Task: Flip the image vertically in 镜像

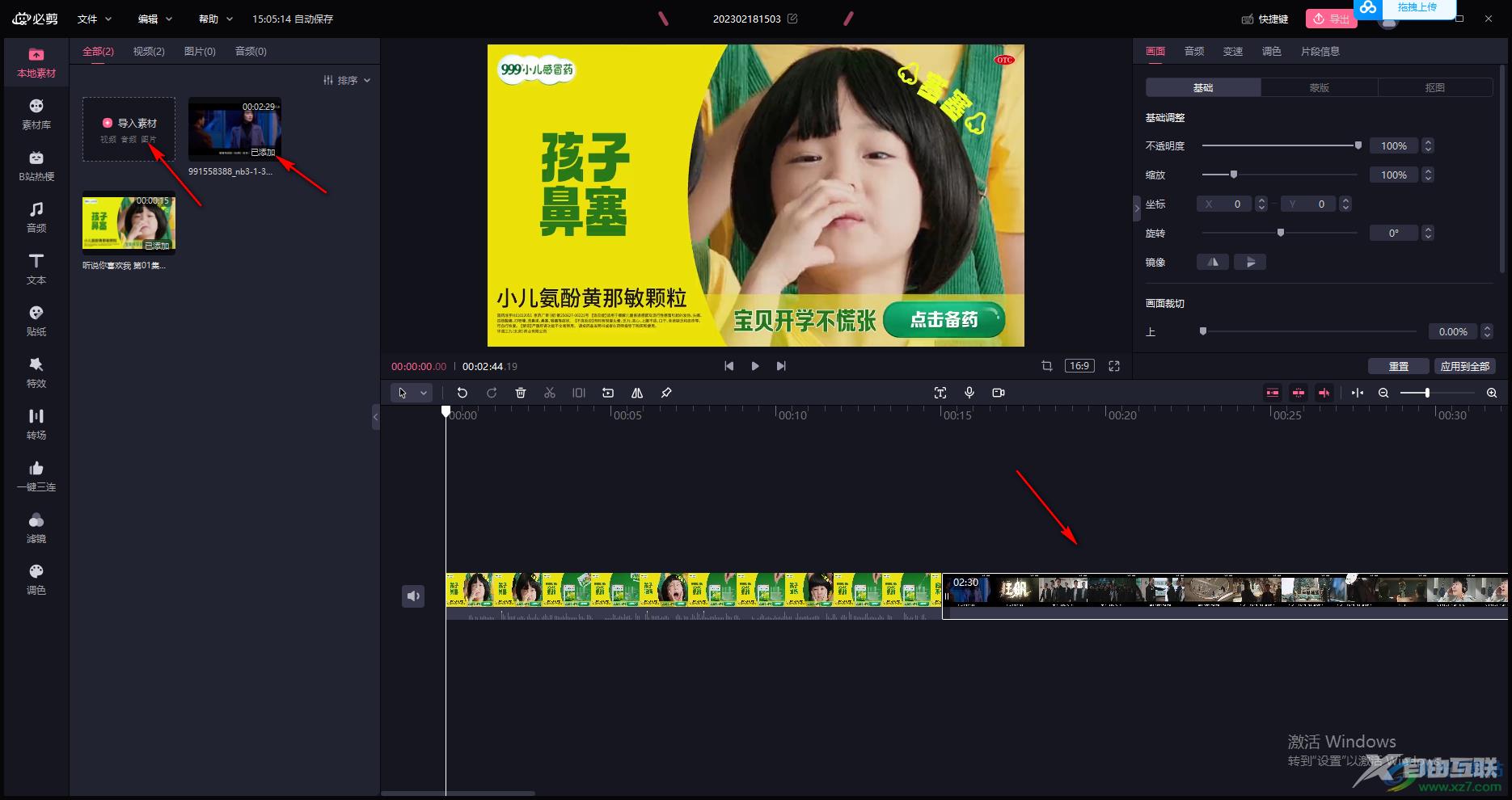Action: pos(1250,262)
